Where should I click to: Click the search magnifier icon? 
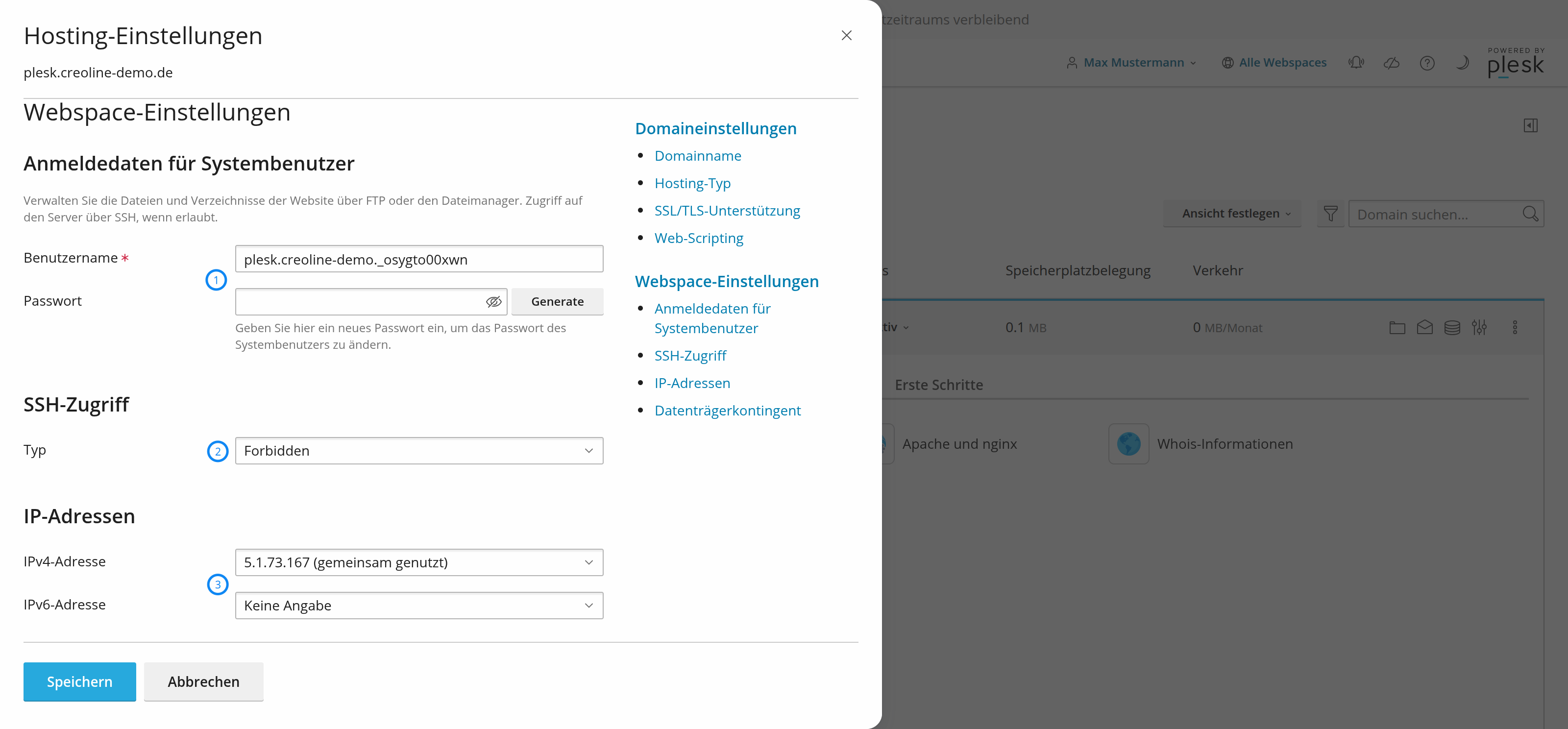pyautogui.click(x=1530, y=214)
